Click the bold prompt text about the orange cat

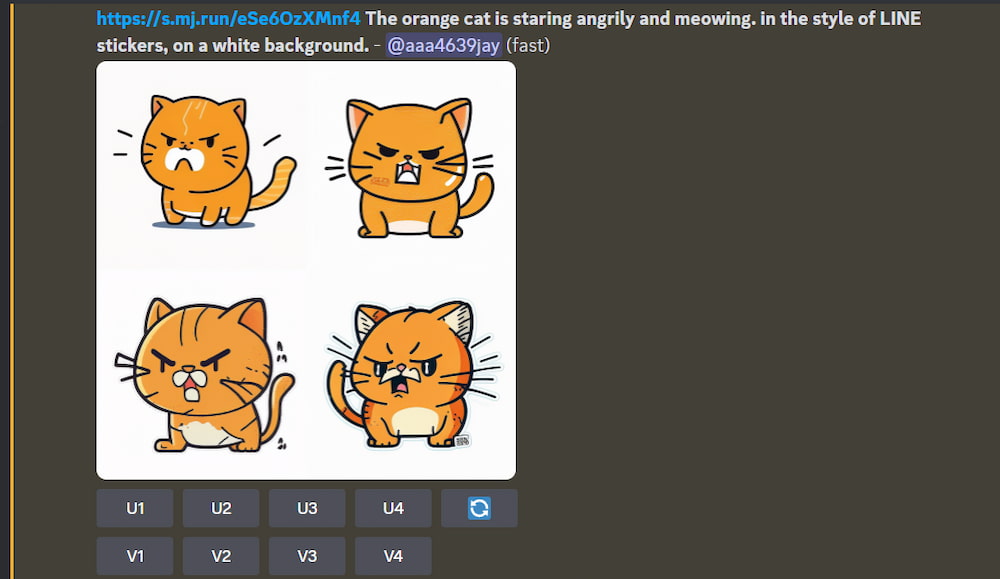point(509,32)
